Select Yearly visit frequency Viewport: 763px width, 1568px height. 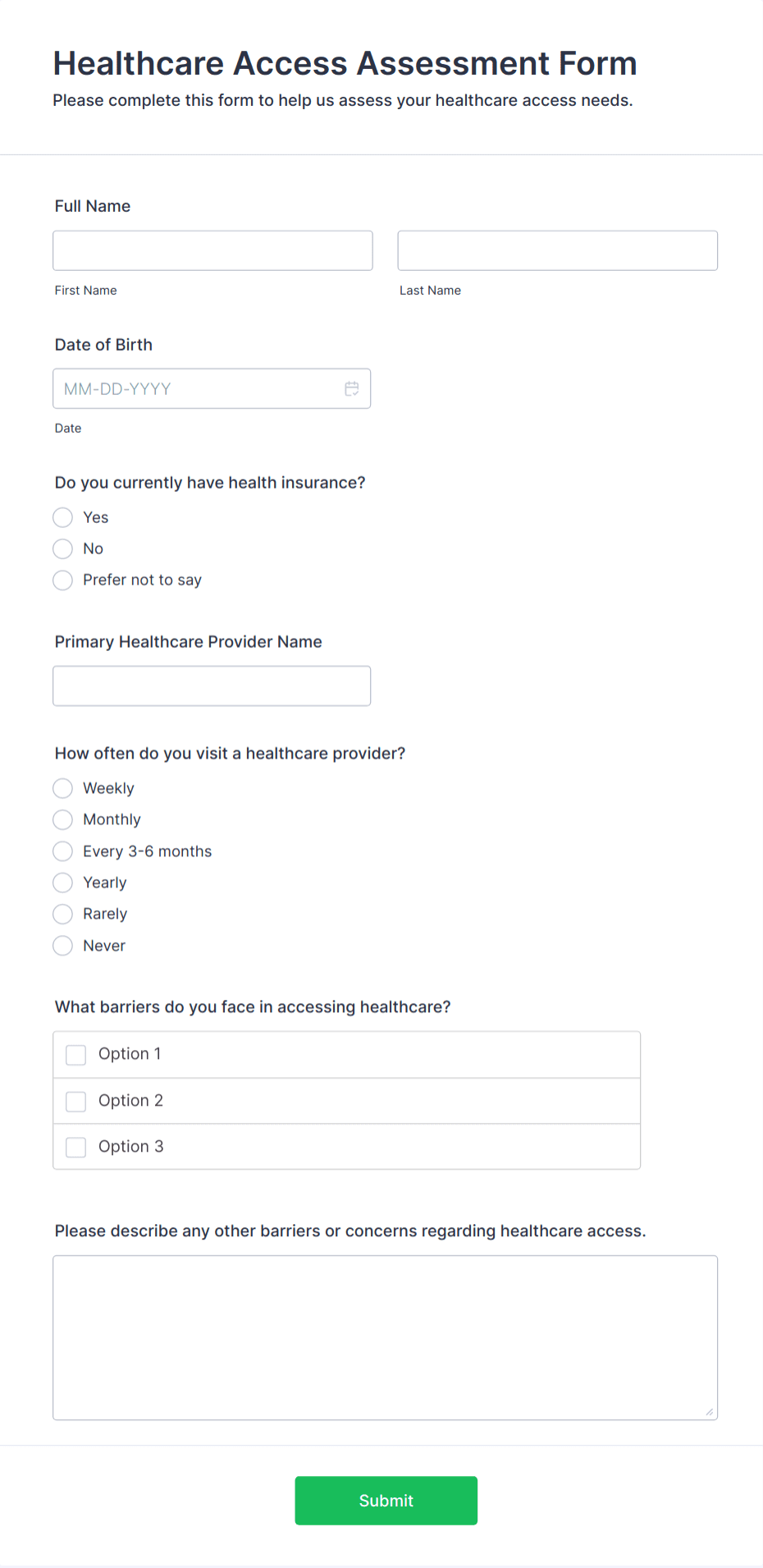(x=62, y=883)
